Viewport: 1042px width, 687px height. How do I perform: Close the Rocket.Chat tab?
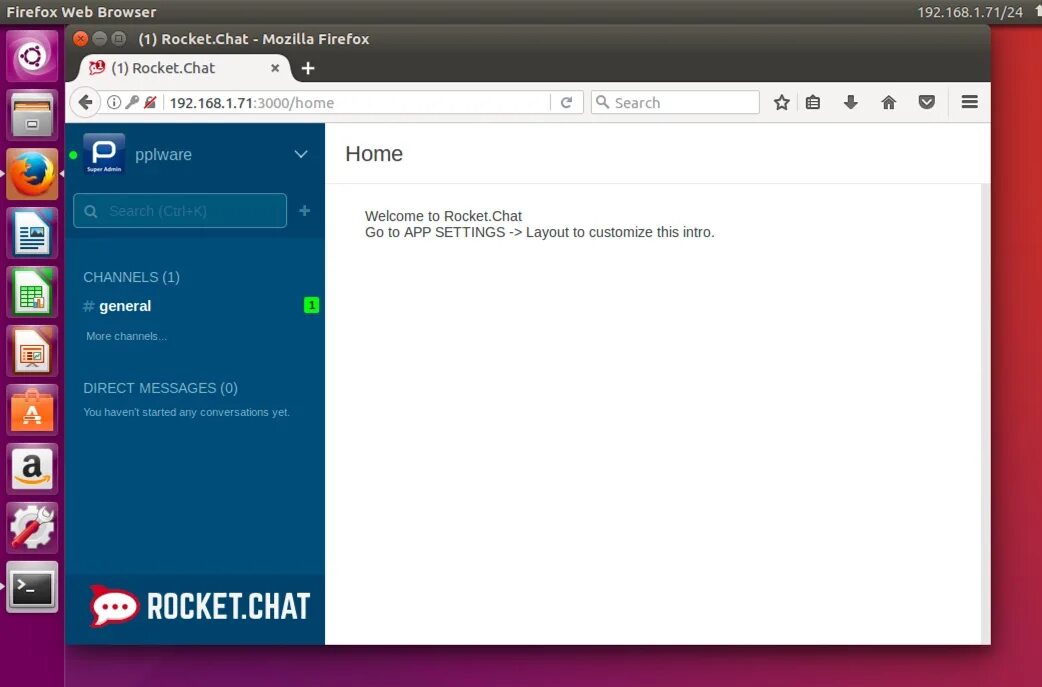coord(275,68)
